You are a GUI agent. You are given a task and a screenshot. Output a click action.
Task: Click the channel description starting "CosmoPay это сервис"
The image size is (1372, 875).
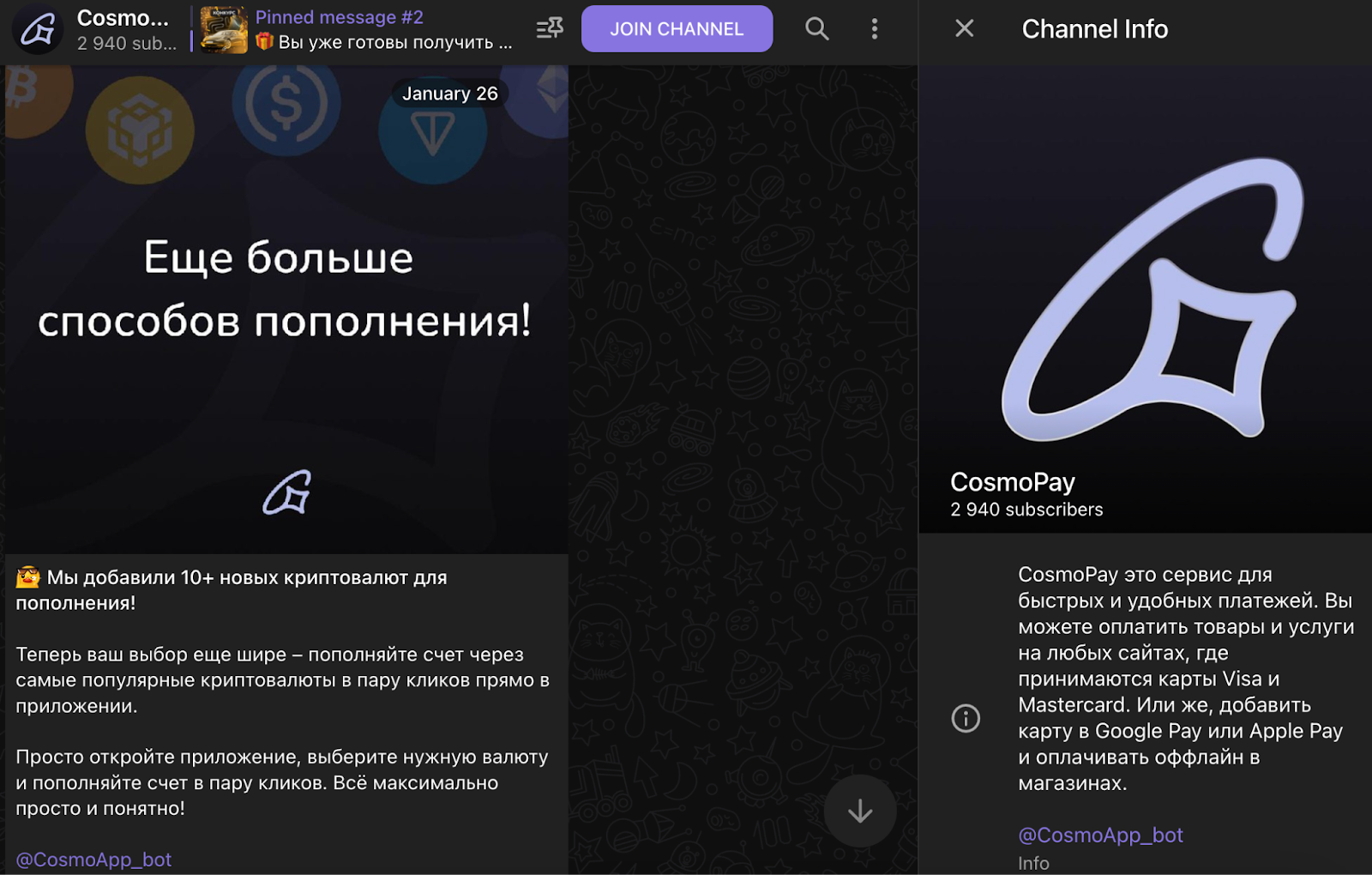(1186, 679)
